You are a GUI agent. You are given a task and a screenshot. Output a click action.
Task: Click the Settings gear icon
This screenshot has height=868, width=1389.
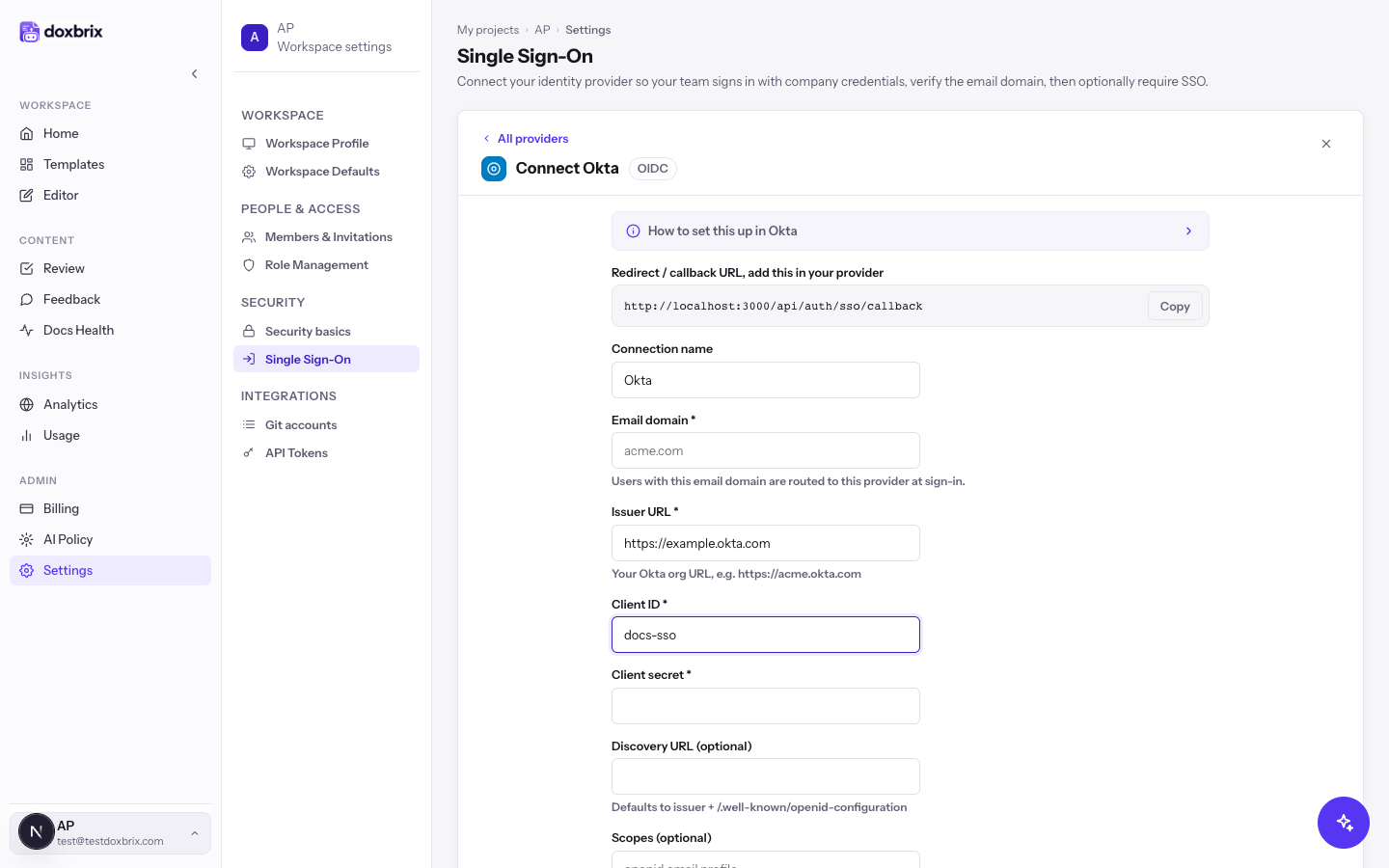click(27, 570)
